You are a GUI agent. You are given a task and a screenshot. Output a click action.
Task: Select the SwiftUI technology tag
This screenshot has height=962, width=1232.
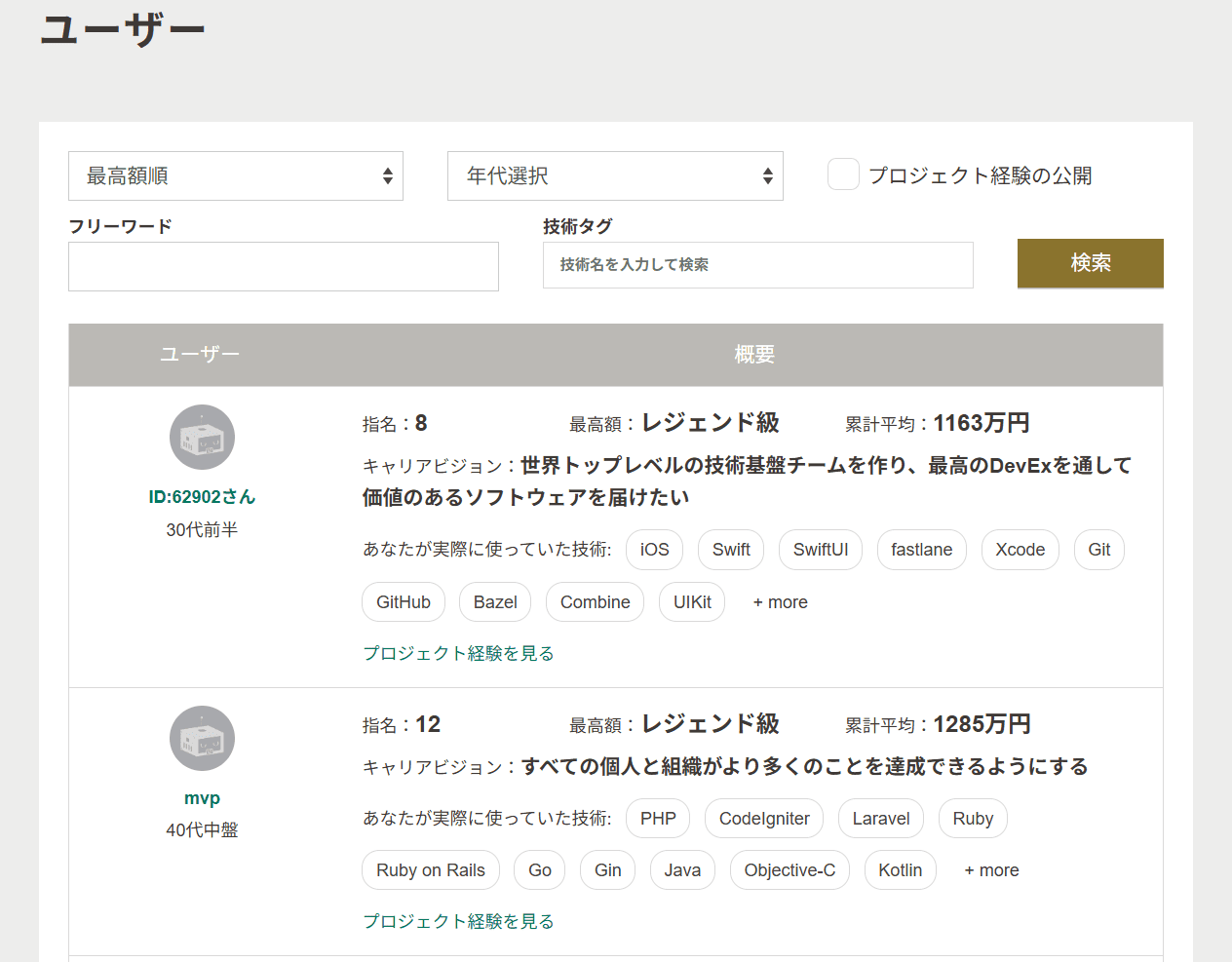[x=820, y=550]
